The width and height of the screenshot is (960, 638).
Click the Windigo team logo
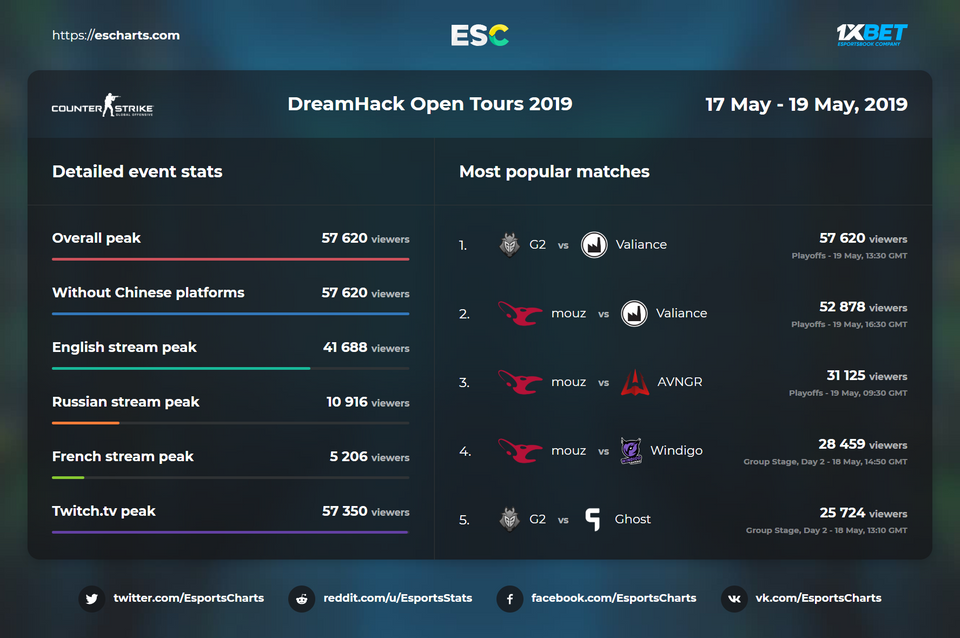pyautogui.click(x=631, y=451)
